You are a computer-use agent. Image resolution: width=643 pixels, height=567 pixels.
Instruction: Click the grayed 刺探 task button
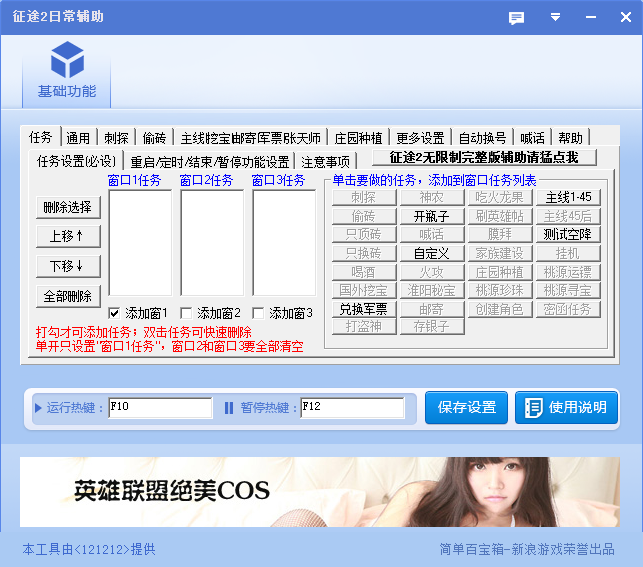pyautogui.click(x=364, y=198)
